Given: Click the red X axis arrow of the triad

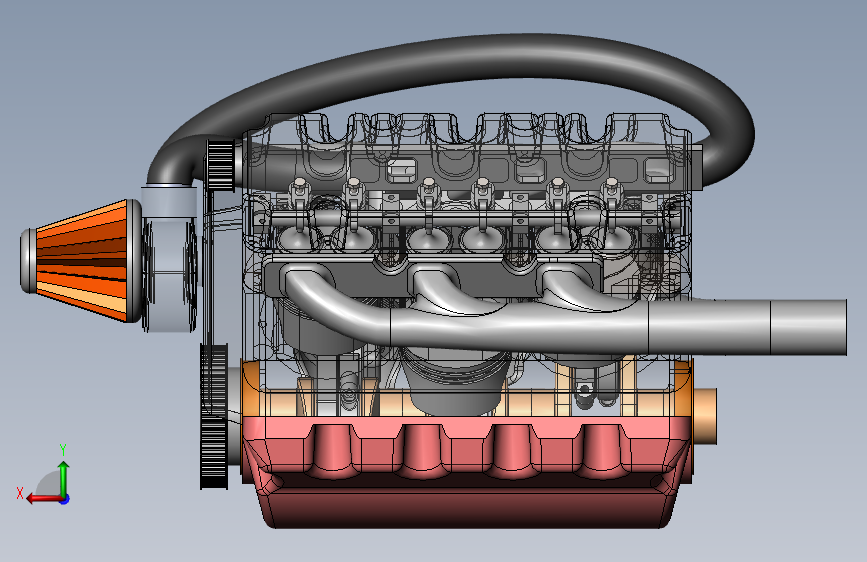Looking at the screenshot, I should [x=44, y=499].
